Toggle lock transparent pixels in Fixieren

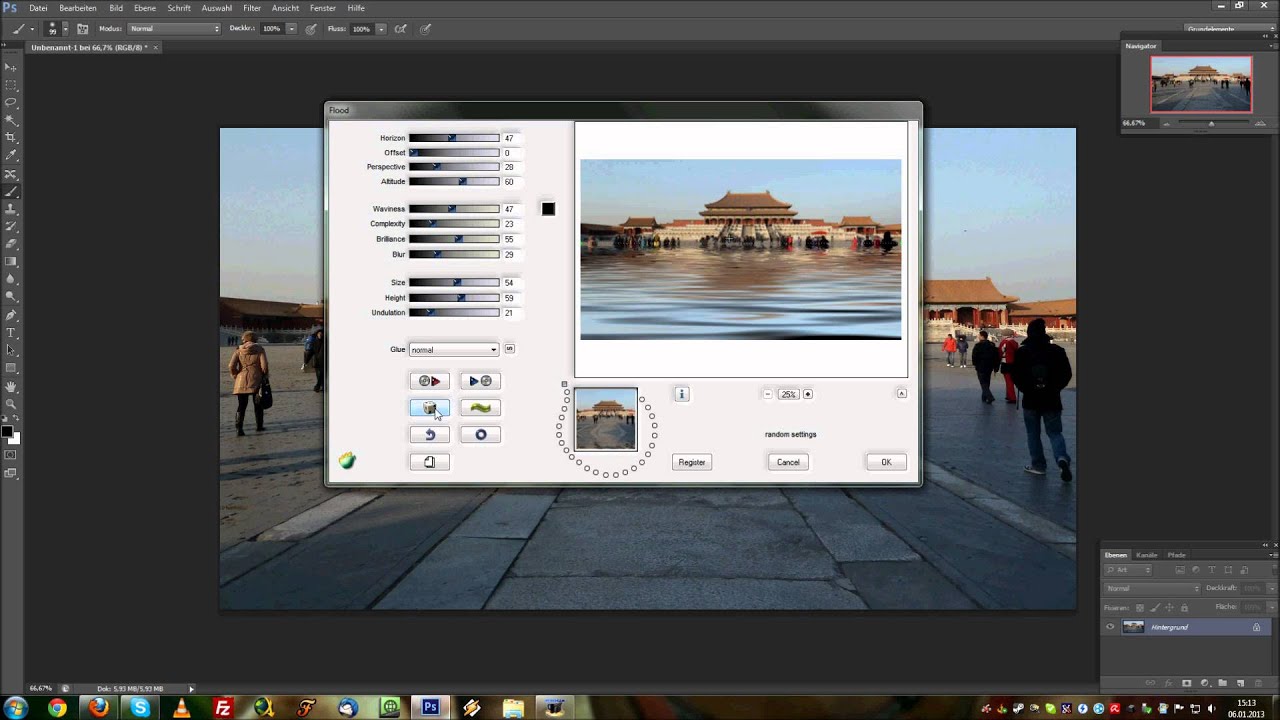[1139, 608]
